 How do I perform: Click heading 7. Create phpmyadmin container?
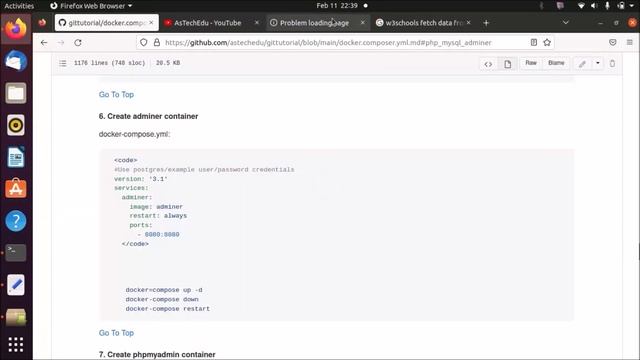coord(157,355)
